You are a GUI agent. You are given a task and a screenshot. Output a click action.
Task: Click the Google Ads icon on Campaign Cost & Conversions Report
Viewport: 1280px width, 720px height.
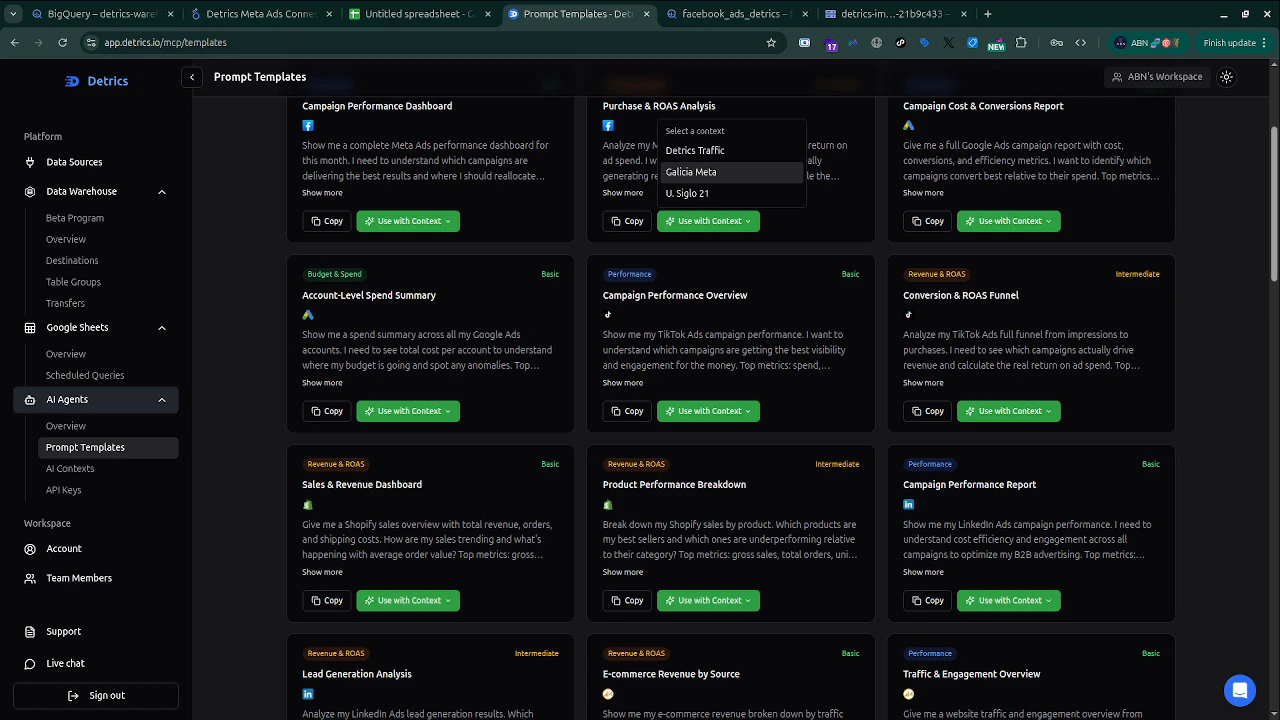tap(908, 125)
